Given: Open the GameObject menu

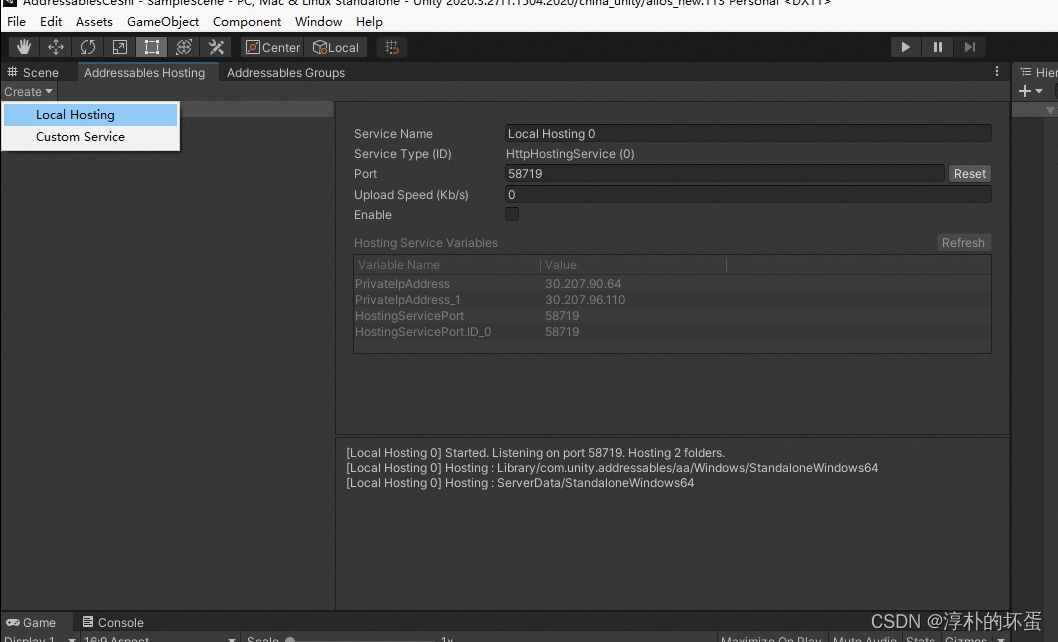Looking at the screenshot, I should [x=161, y=21].
